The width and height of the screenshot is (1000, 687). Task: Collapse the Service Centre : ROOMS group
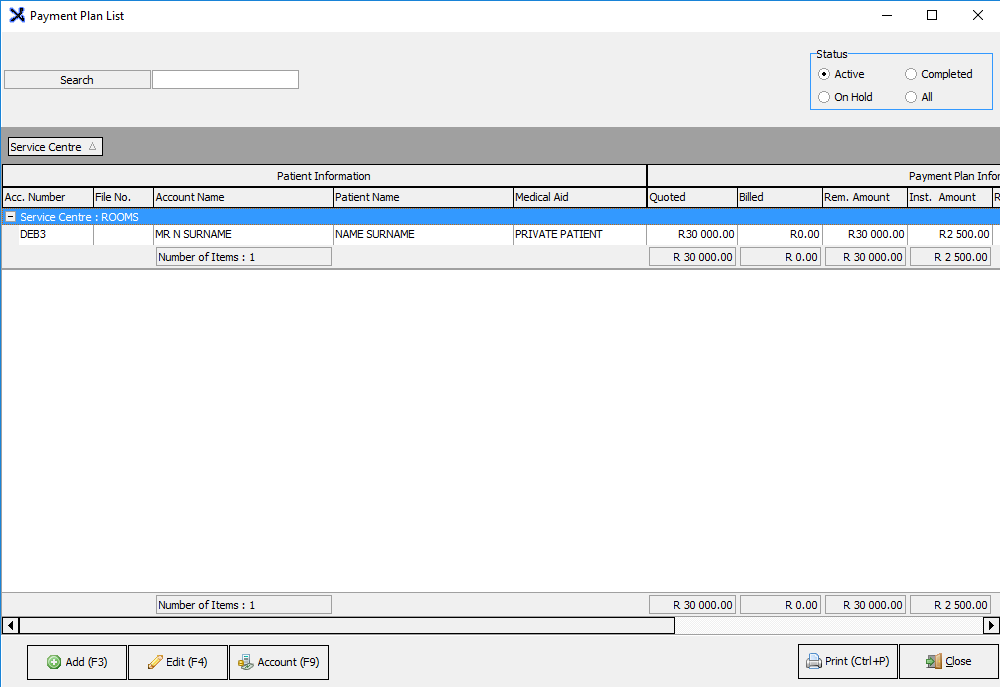coord(11,217)
